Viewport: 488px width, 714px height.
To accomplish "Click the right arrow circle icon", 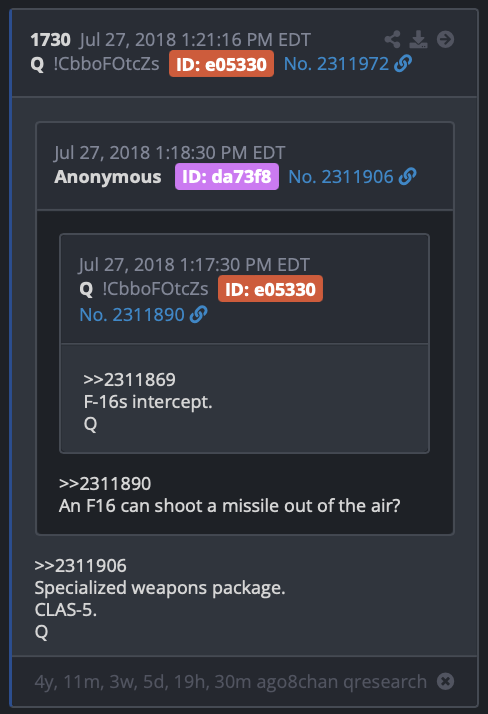I will (445, 39).
